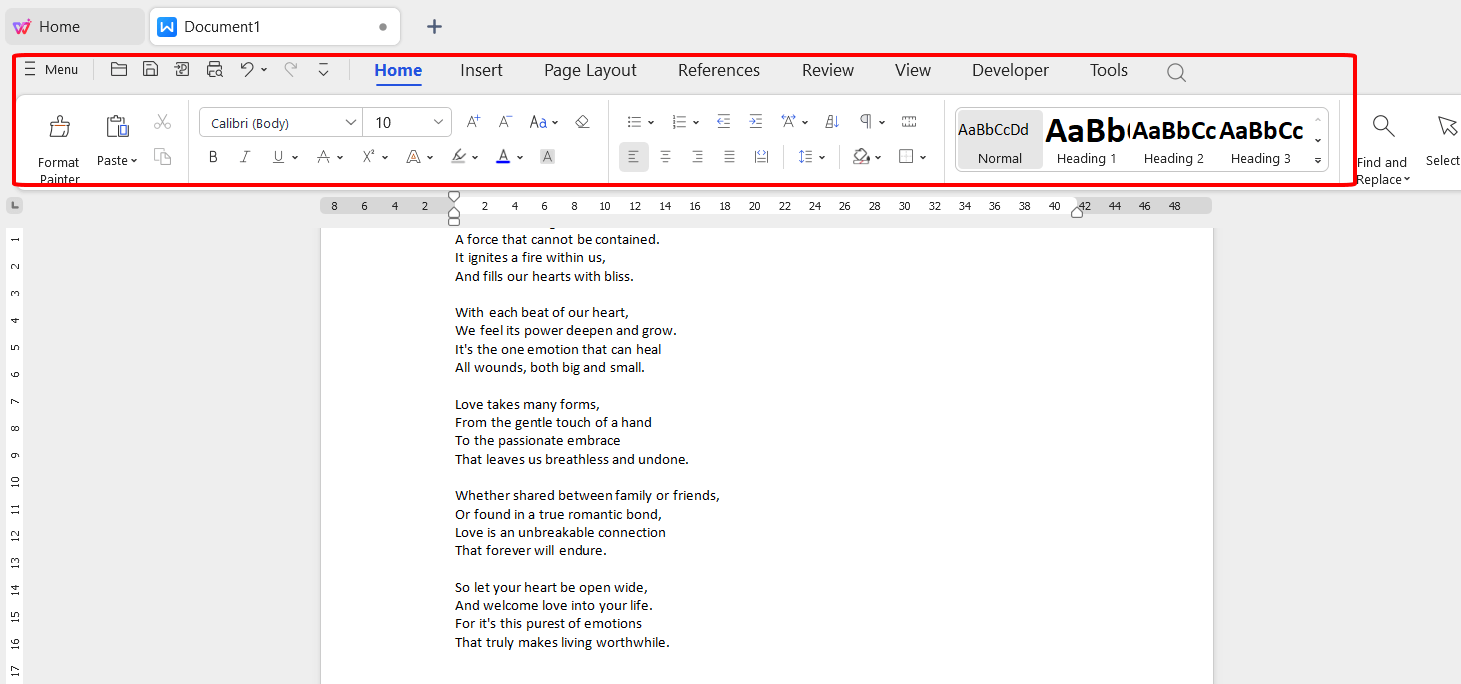Enable justified text alignment

(729, 156)
